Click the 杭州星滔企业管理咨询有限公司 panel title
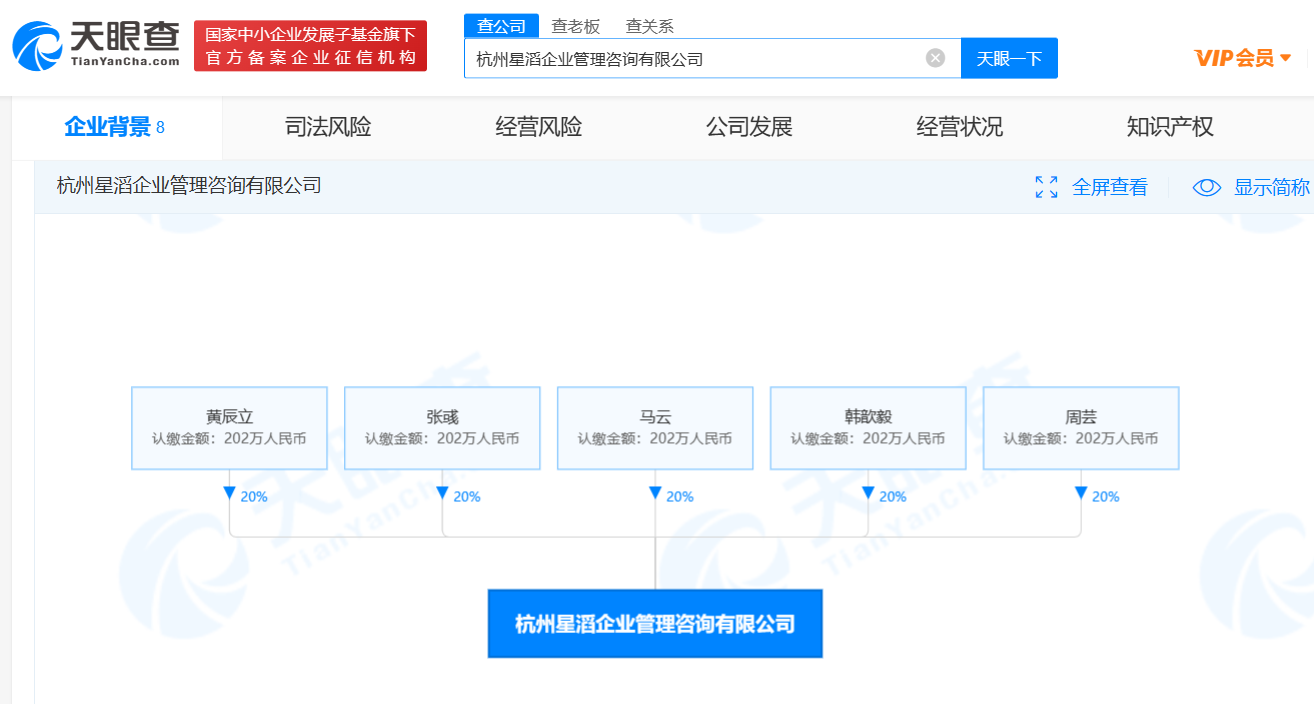Viewport: 1314px width, 704px height. click(x=189, y=186)
